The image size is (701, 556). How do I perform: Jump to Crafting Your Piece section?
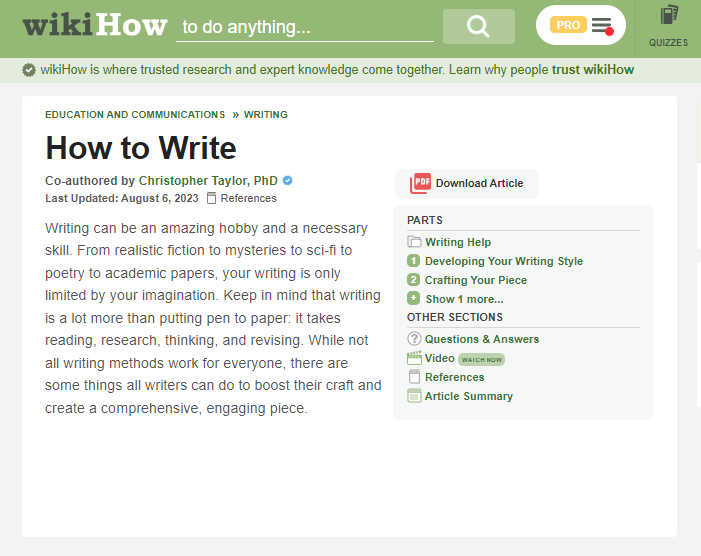pos(475,280)
